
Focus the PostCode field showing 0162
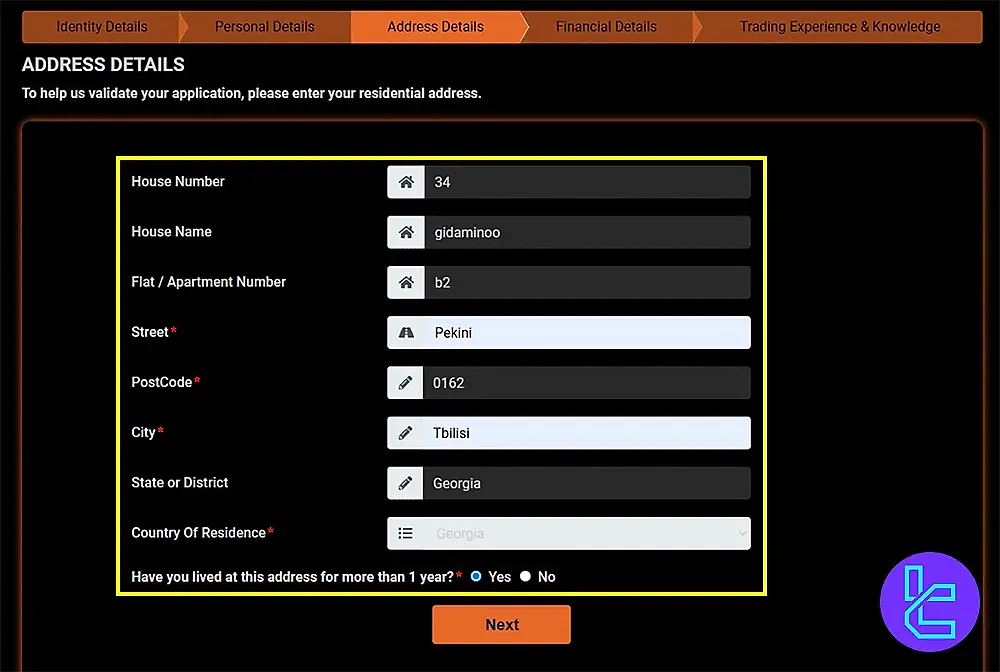click(587, 383)
